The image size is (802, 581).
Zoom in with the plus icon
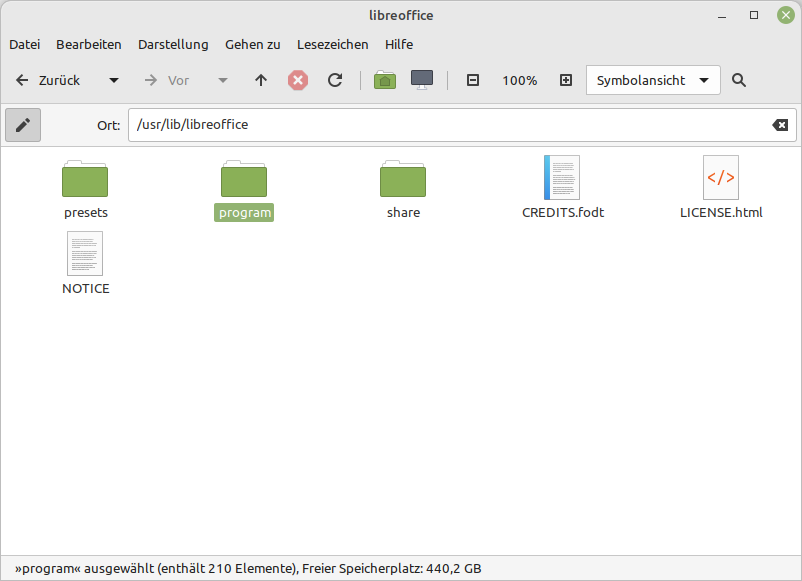pos(566,80)
